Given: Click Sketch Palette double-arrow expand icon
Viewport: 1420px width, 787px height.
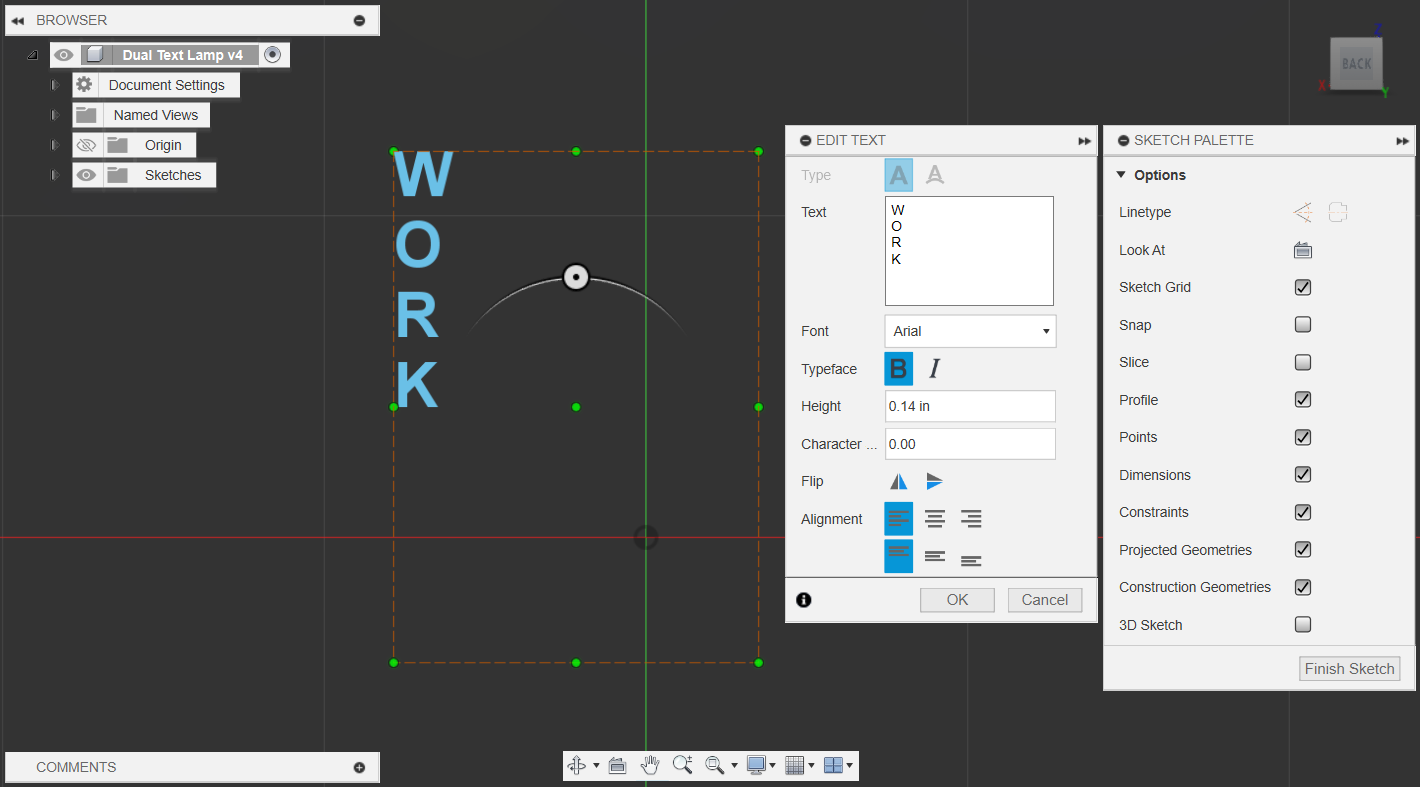Looking at the screenshot, I should 1402,141.
